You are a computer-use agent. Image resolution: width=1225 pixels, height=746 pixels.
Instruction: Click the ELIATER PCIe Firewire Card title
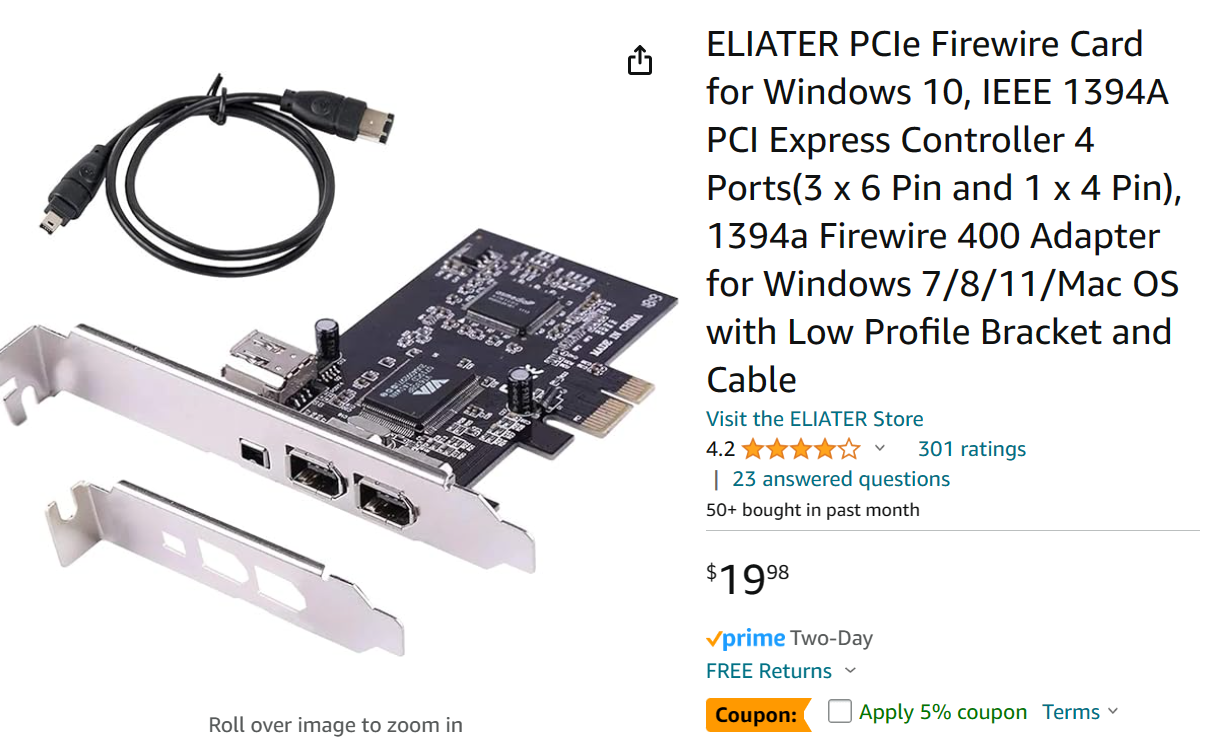coord(940,211)
